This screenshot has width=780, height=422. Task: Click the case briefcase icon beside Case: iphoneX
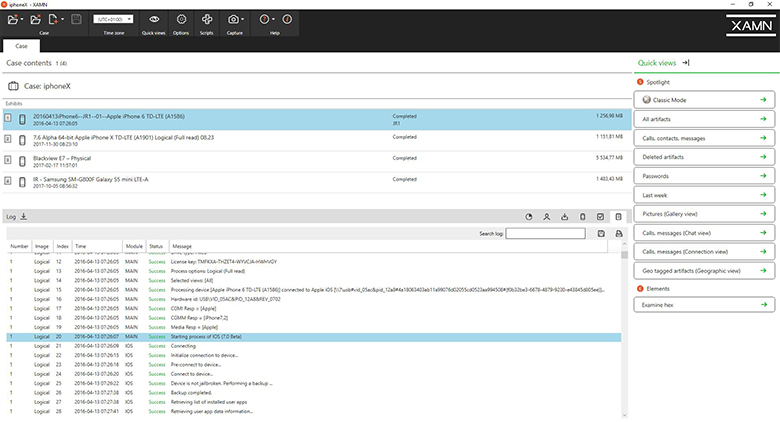tap(13, 86)
